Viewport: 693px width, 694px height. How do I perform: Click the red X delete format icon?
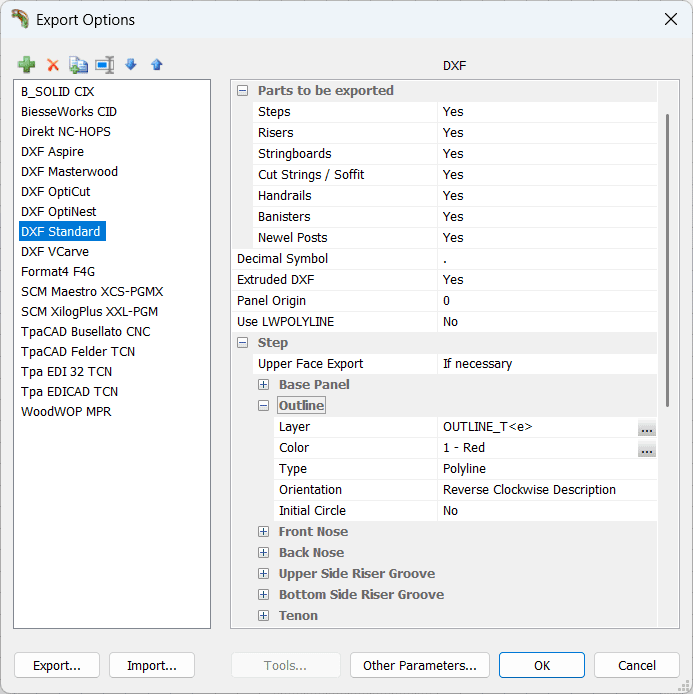click(53, 65)
